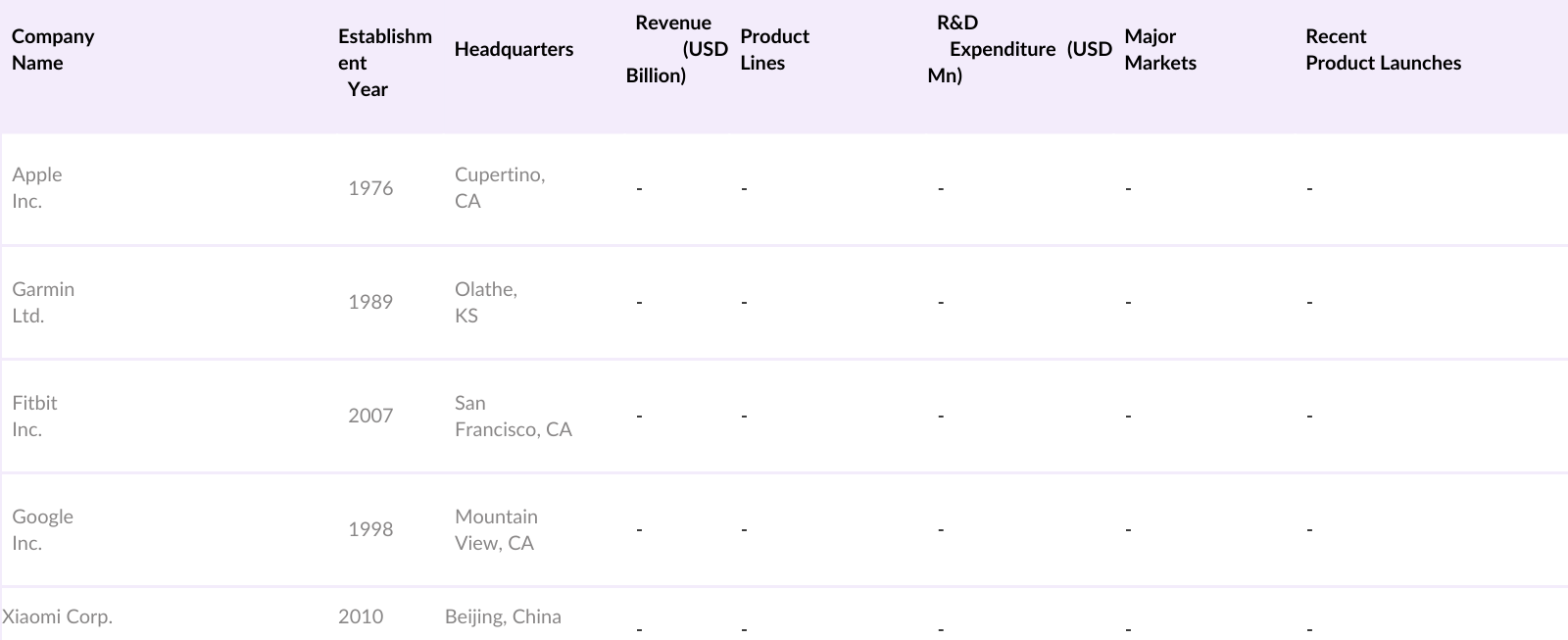
Task: Click the Establishment Year column header
Action: tap(384, 63)
